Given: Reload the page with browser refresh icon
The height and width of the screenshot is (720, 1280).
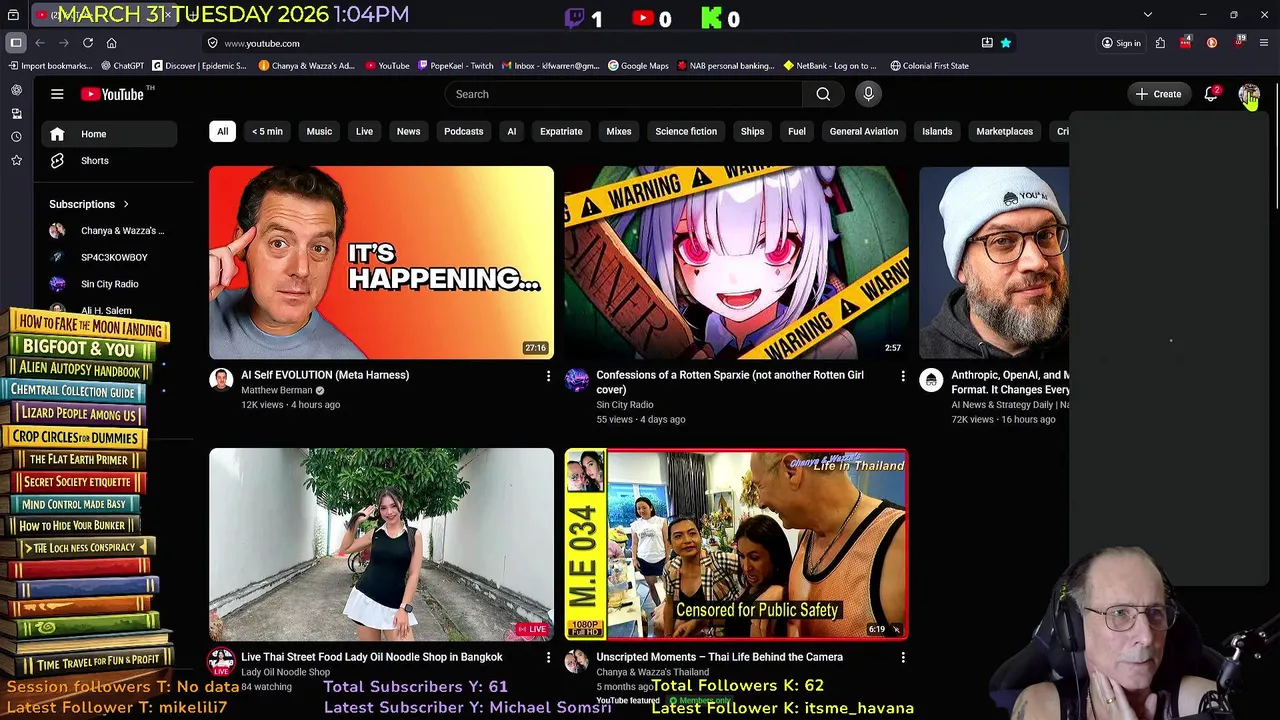Looking at the screenshot, I should pyautogui.click(x=88, y=43).
